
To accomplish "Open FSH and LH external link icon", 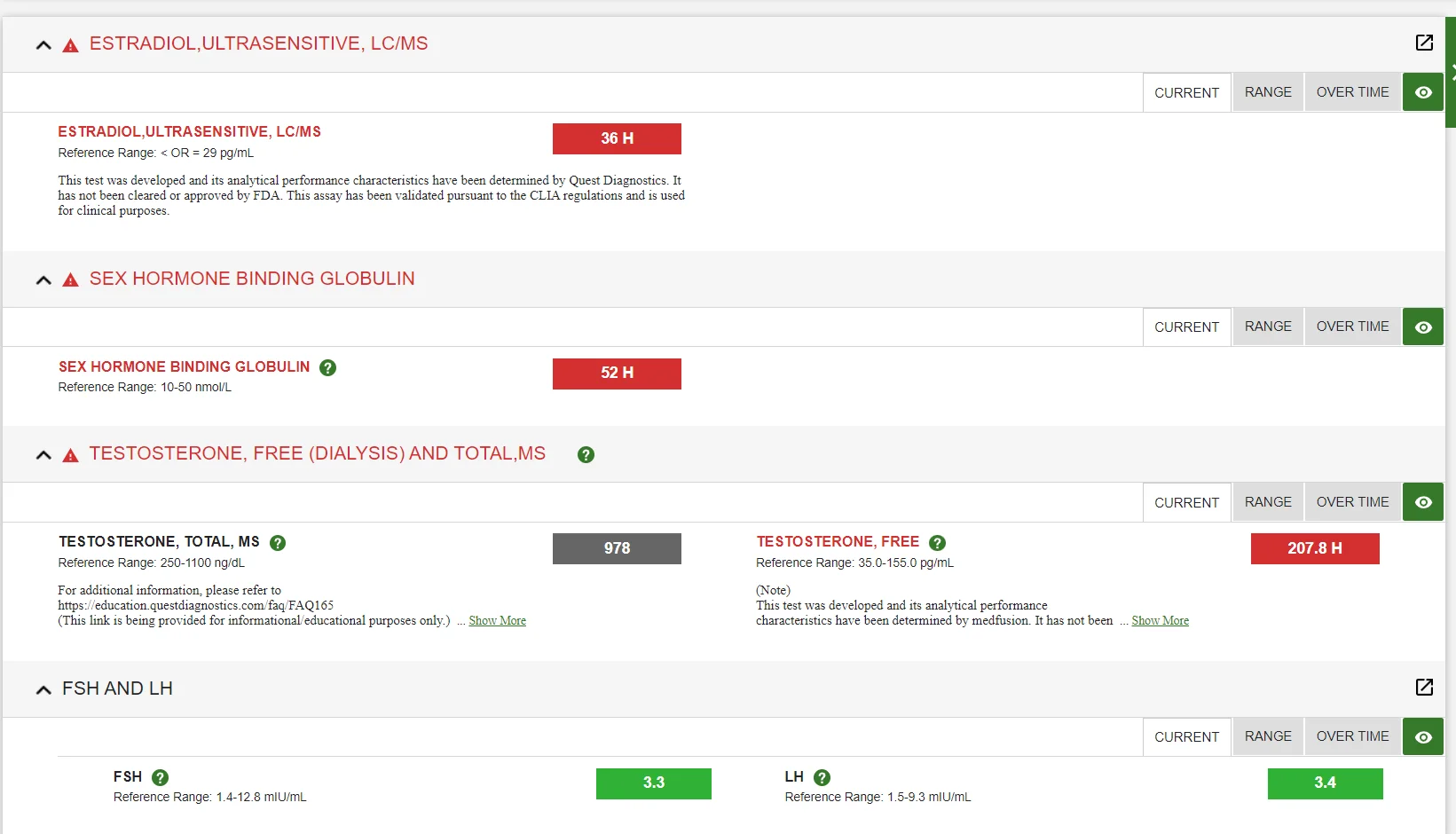I will pyautogui.click(x=1424, y=687).
